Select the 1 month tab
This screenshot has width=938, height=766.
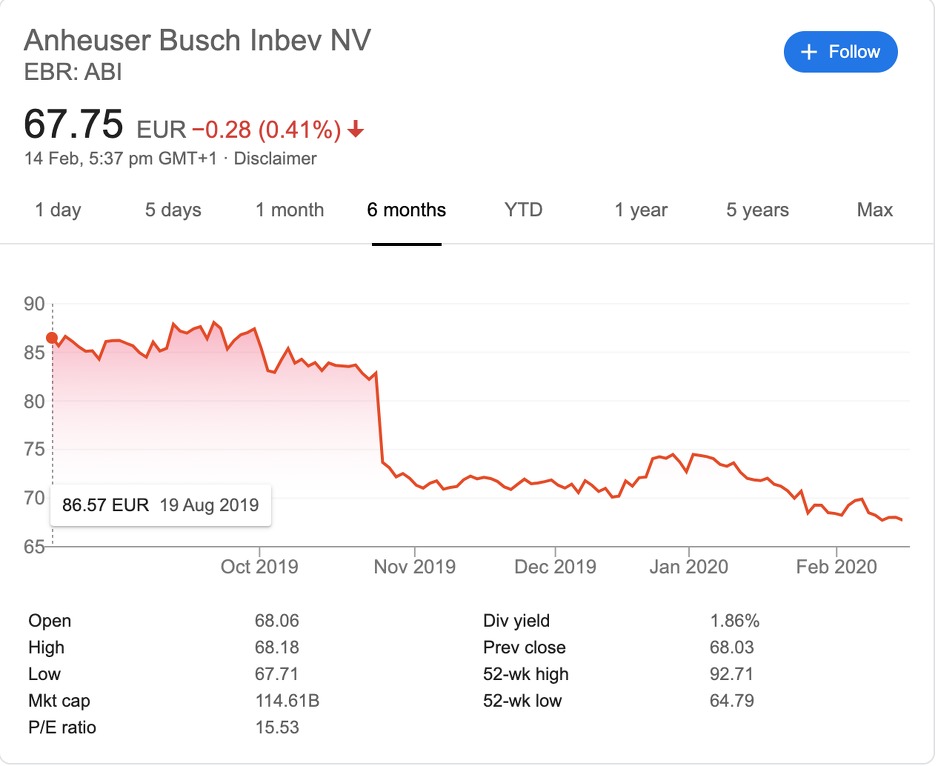(x=290, y=210)
